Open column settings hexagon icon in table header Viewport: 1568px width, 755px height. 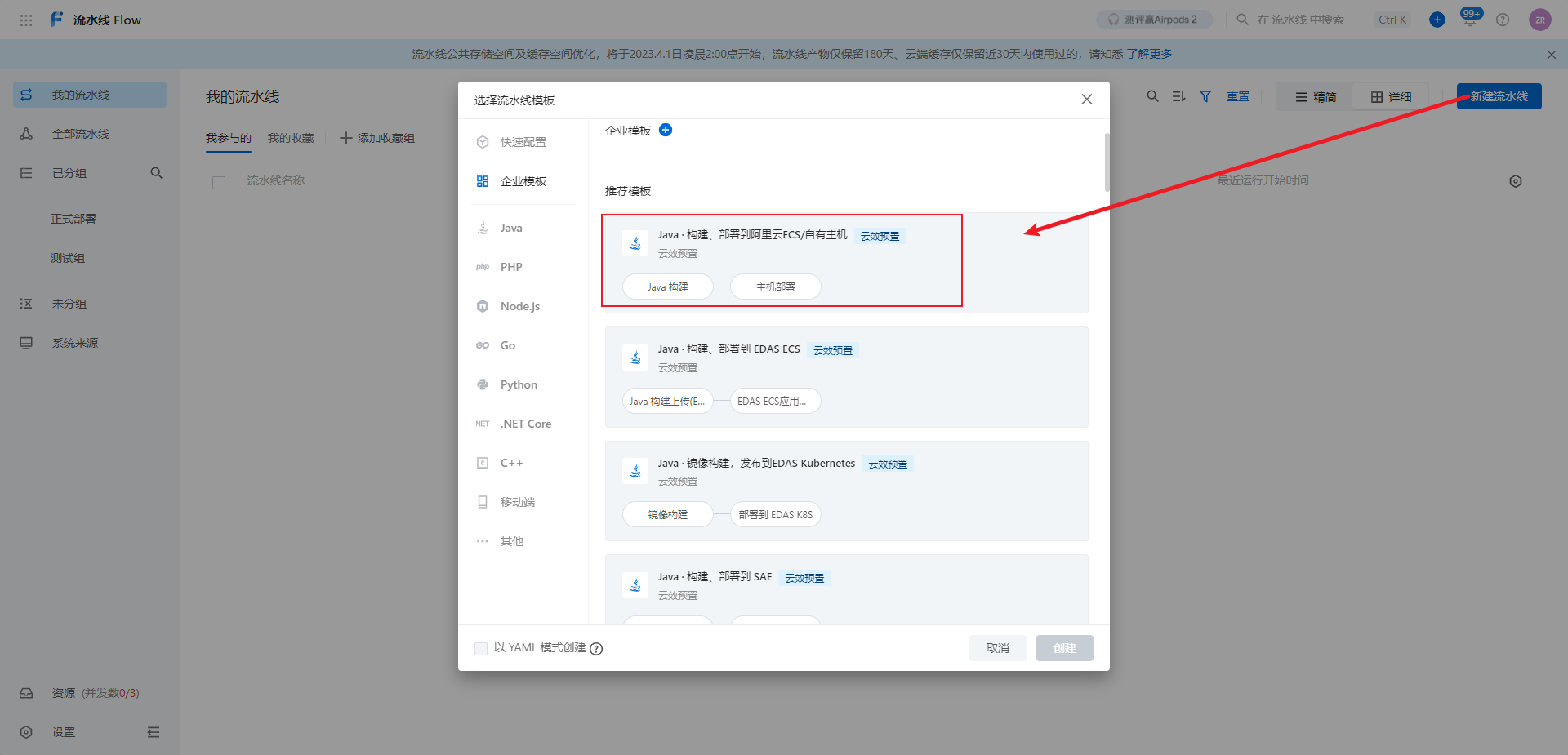pos(1516,181)
